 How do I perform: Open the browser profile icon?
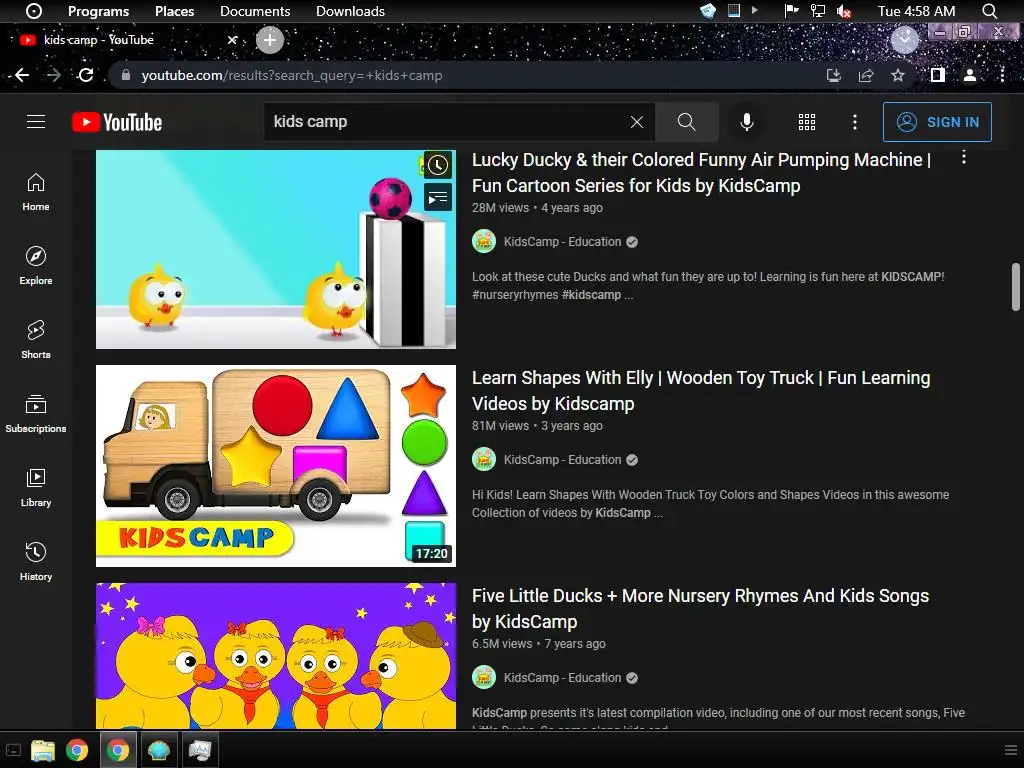(x=970, y=75)
